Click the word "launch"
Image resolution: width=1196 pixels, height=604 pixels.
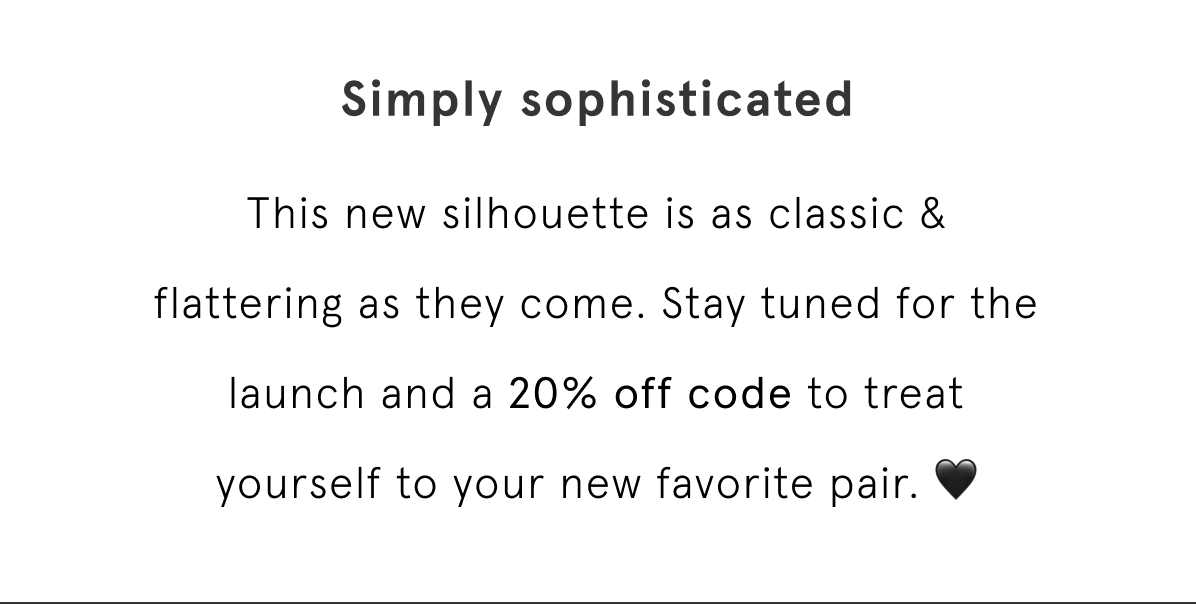(296, 394)
